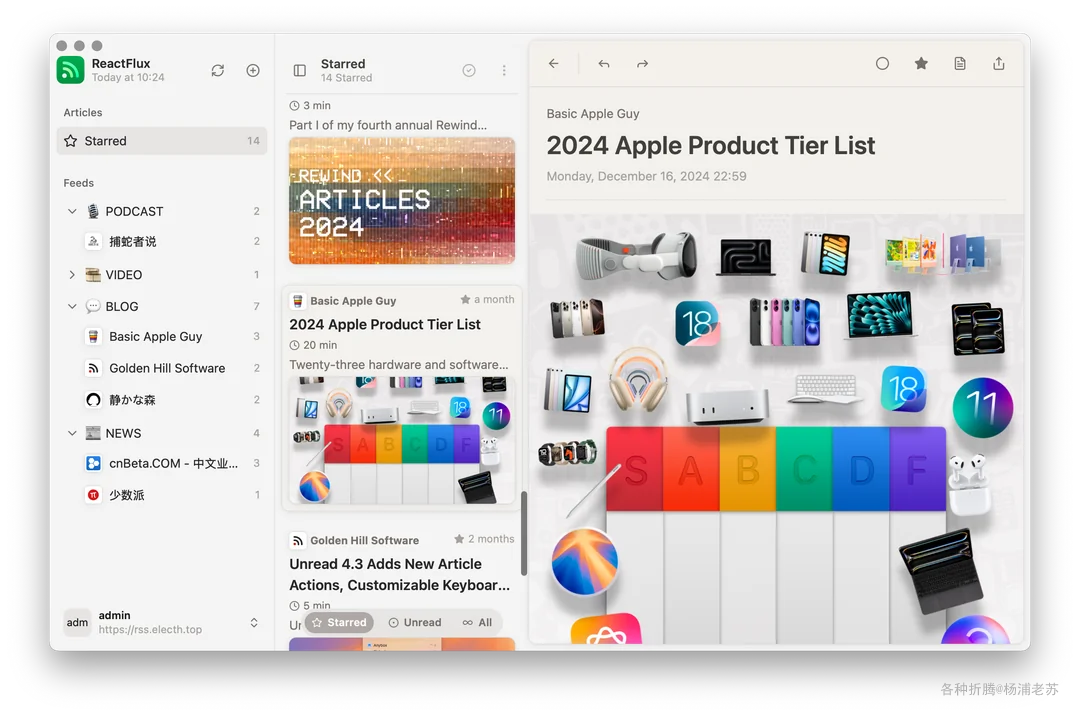1080x716 pixels.
Task: Open the 捕蛇者说 feed
Action: pos(162,242)
